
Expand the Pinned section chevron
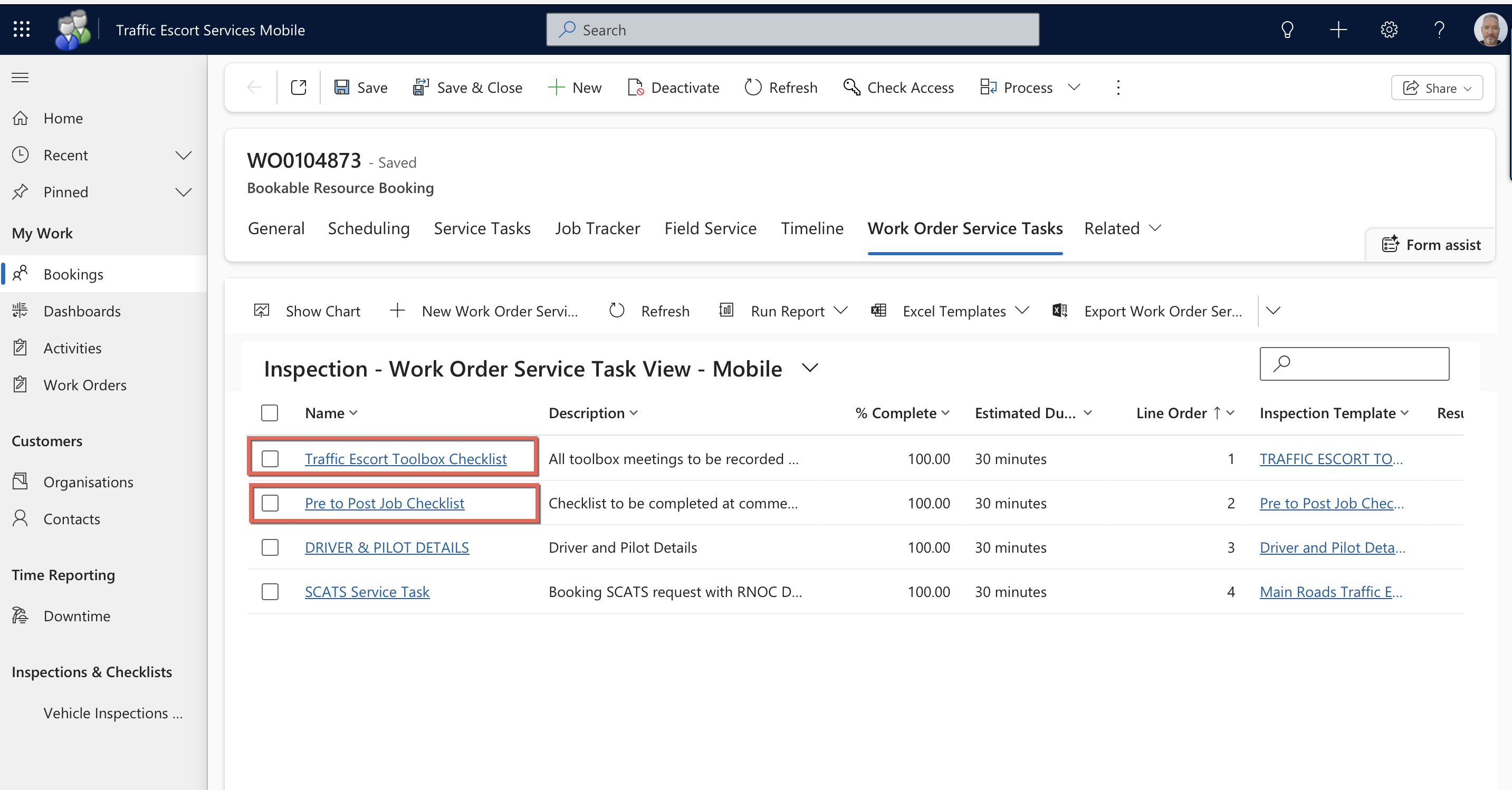point(183,192)
